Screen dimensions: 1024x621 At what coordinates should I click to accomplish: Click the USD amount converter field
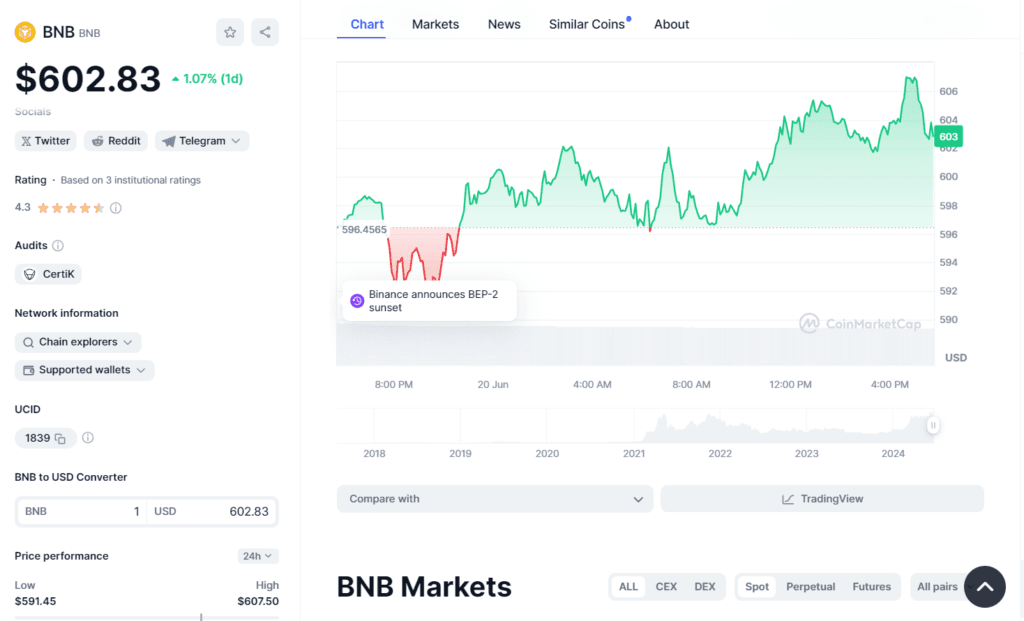tap(212, 511)
